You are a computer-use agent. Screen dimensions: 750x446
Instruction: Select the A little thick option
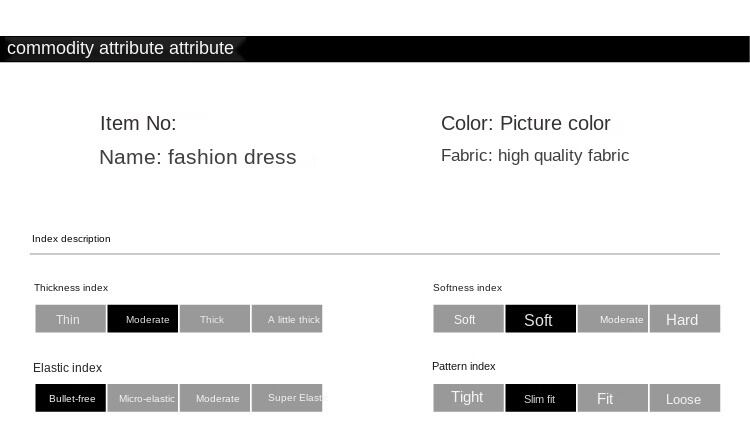point(287,319)
